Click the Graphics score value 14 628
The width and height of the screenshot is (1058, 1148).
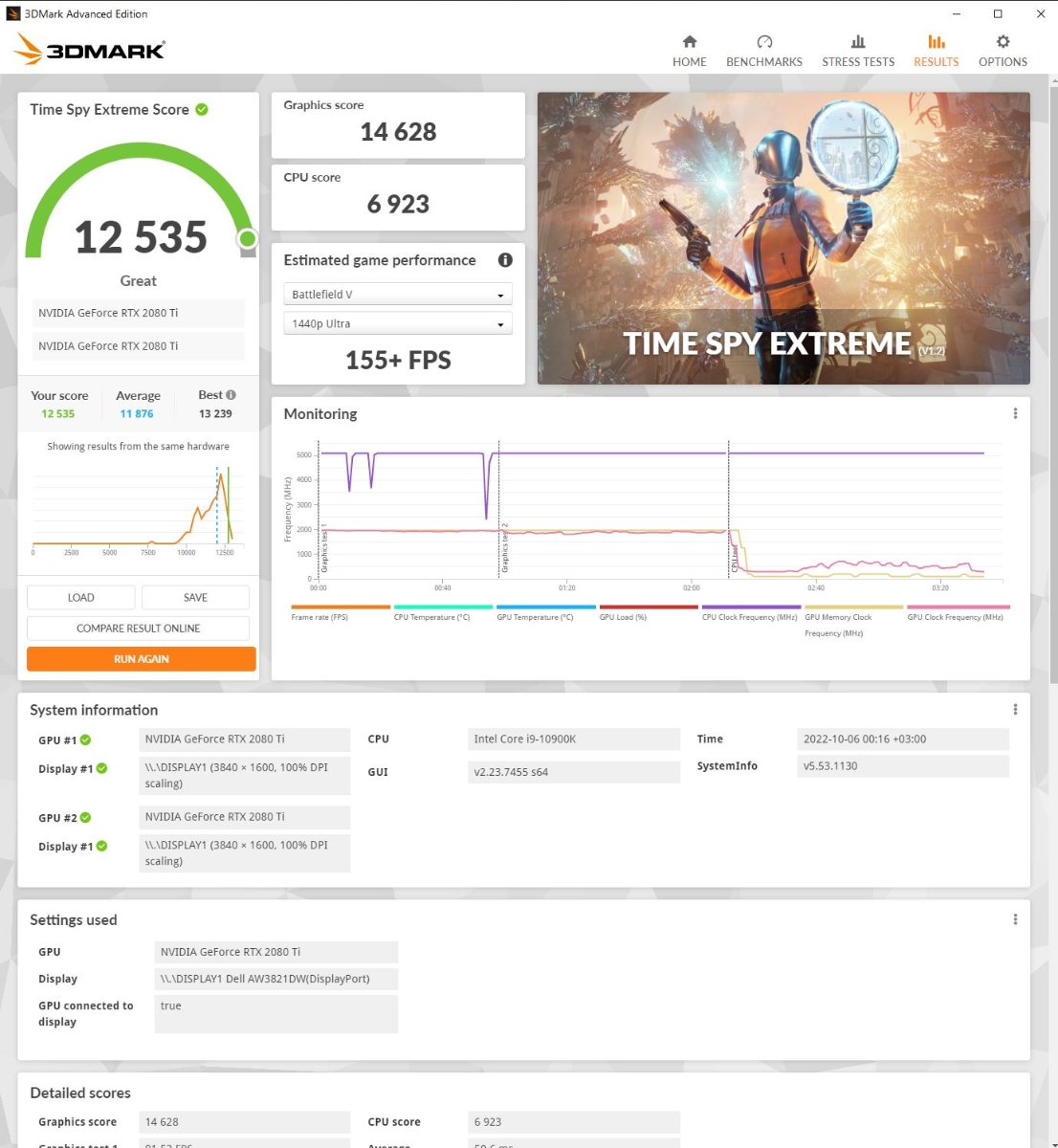click(398, 132)
